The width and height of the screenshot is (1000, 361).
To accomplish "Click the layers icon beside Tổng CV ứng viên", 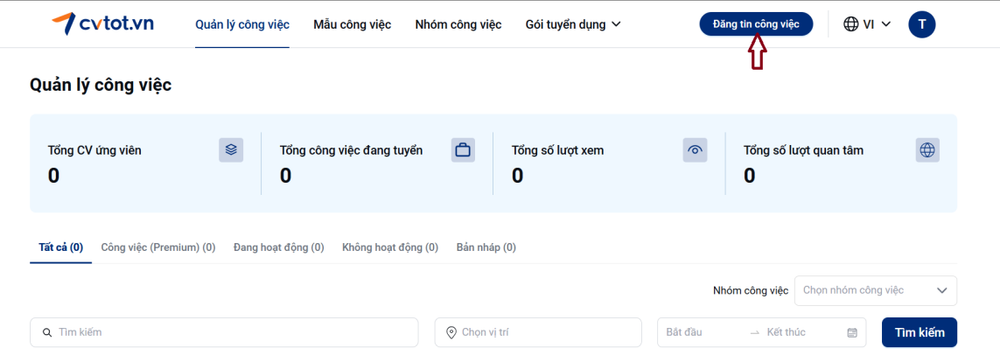I will 231,150.
